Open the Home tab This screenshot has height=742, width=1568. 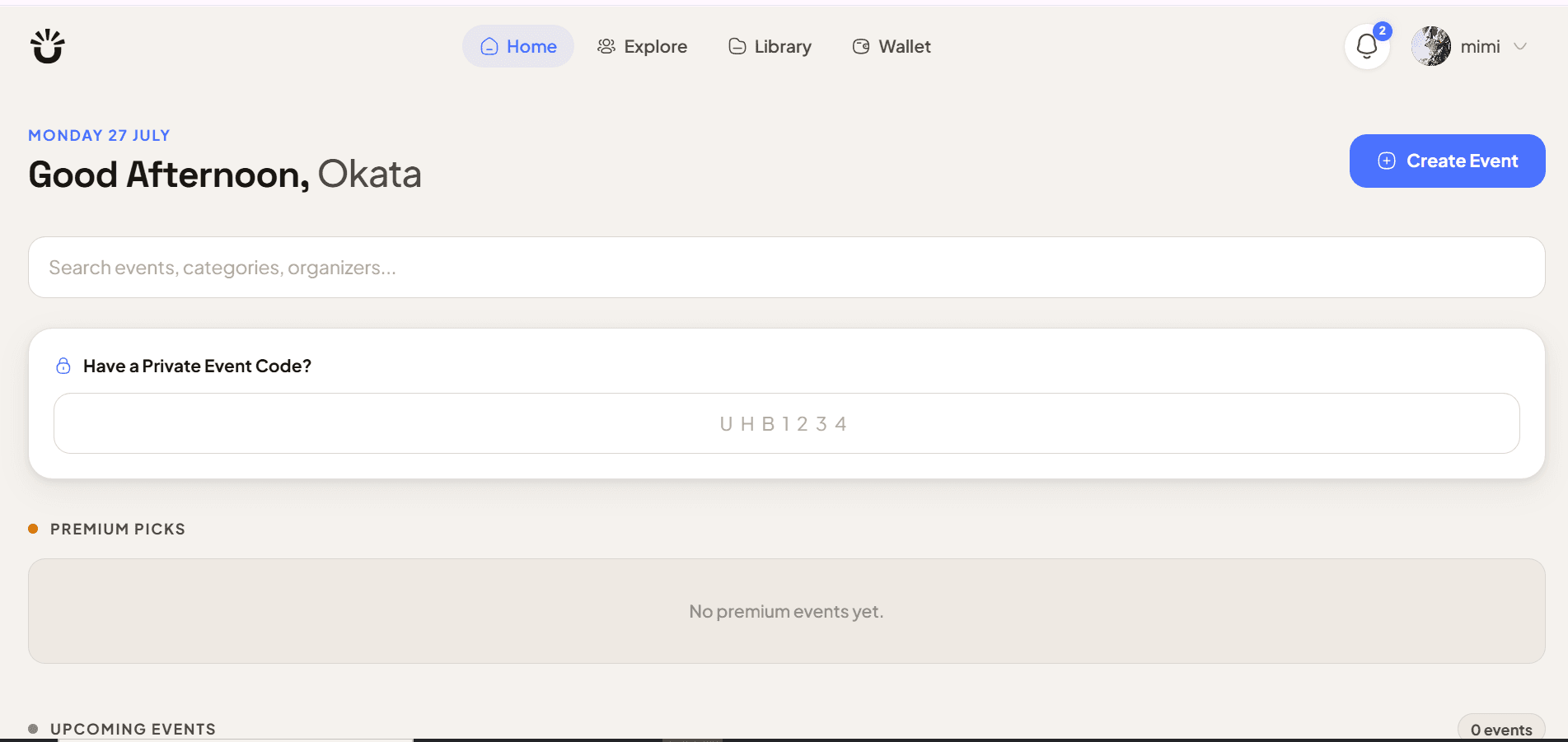[x=518, y=46]
